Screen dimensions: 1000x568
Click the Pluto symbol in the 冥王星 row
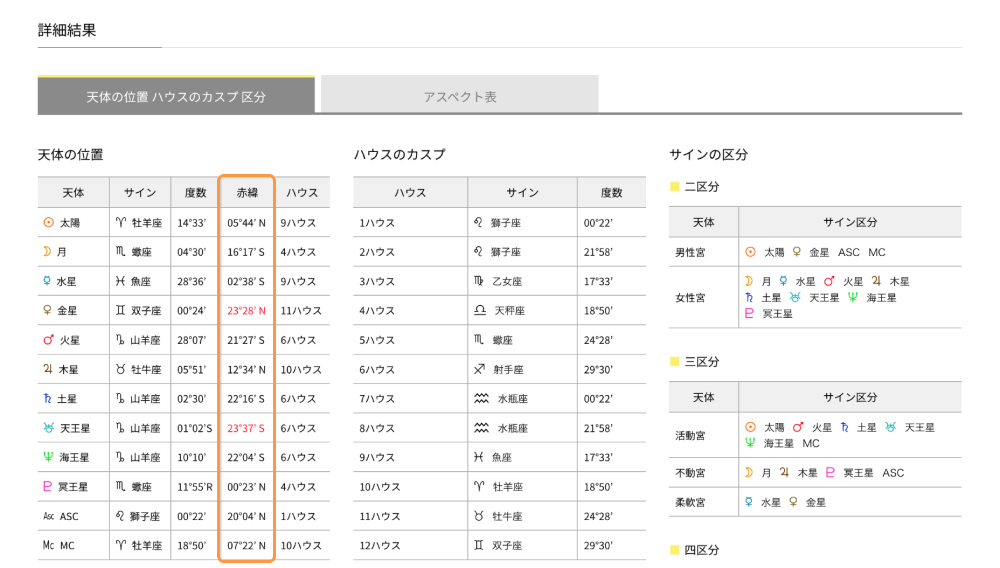point(47,486)
